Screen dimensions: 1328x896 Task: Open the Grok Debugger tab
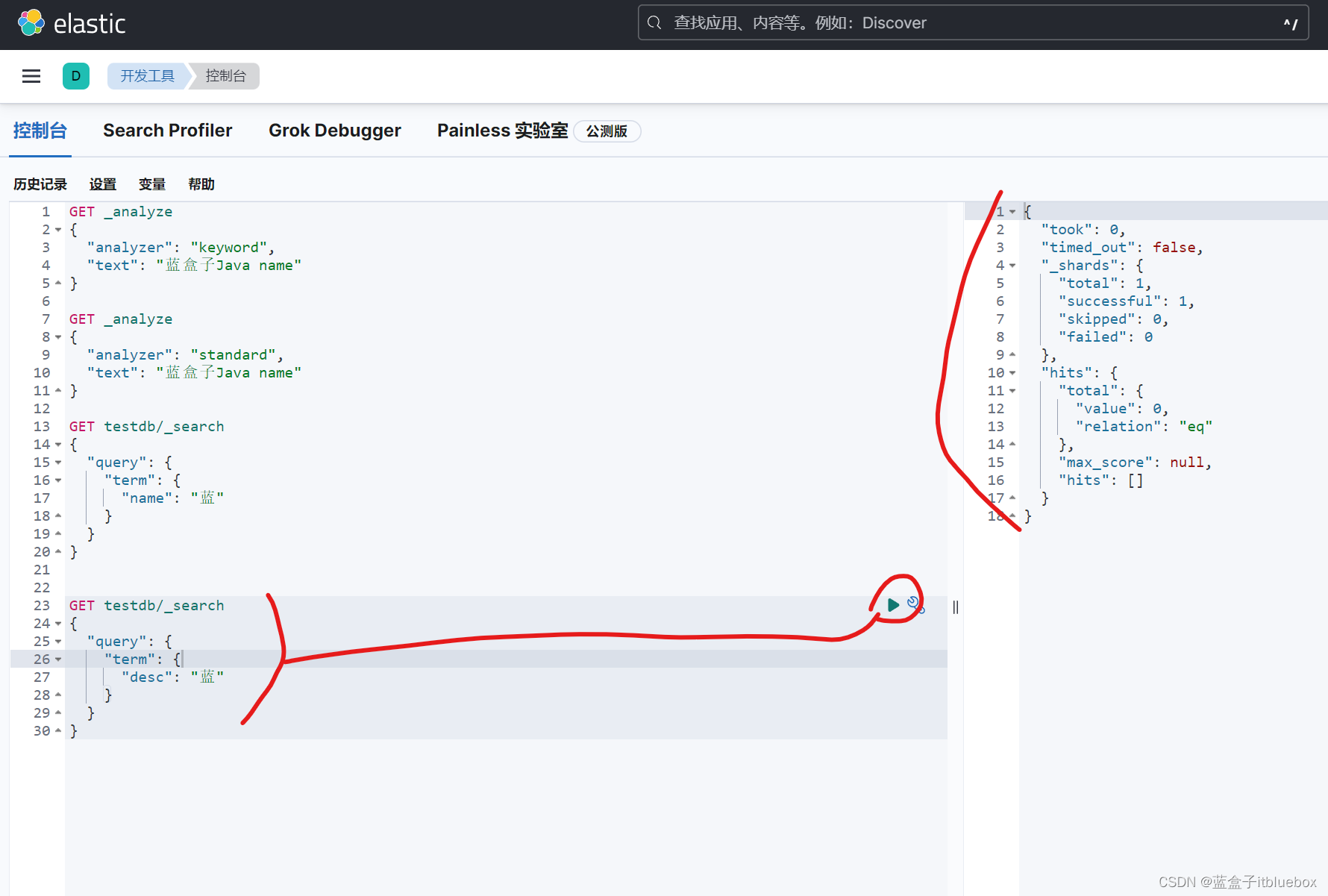(x=334, y=131)
